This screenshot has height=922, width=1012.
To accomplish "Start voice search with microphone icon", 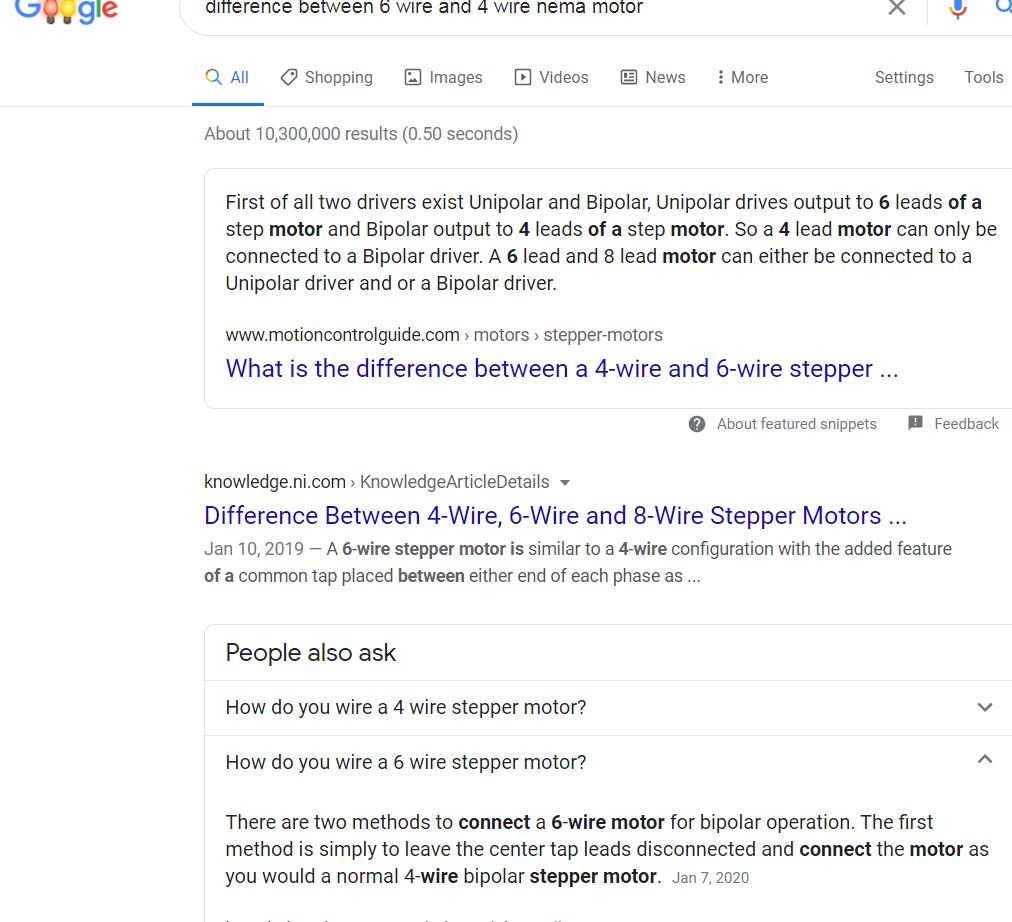I will point(957,9).
